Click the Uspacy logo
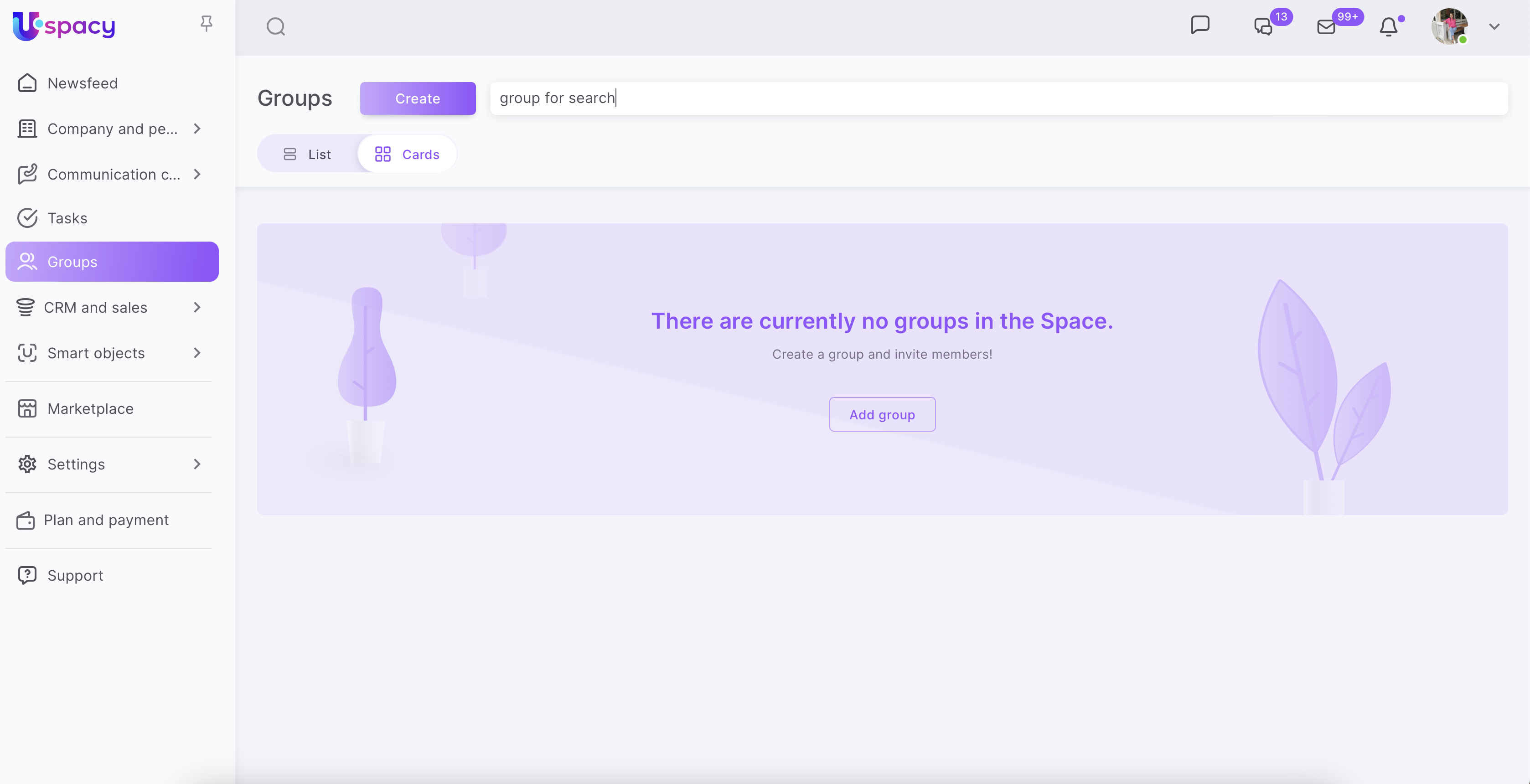Screen dimensions: 1530x784 pyautogui.click(x=64, y=26)
